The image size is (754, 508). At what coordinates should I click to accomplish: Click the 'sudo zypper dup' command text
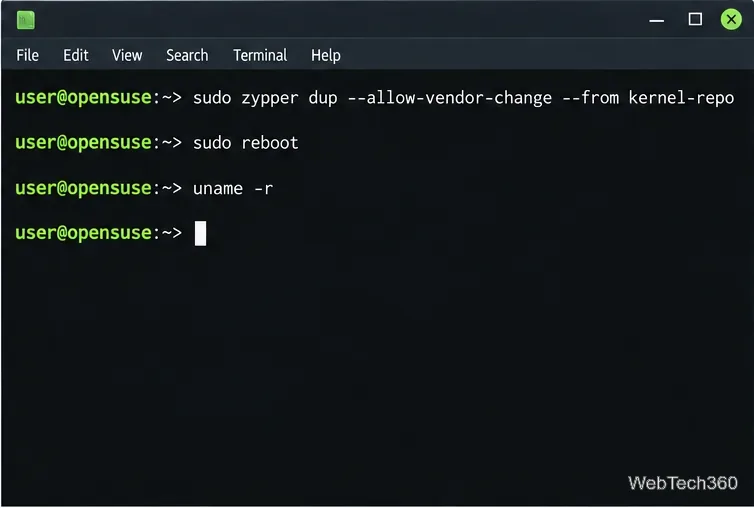point(265,98)
